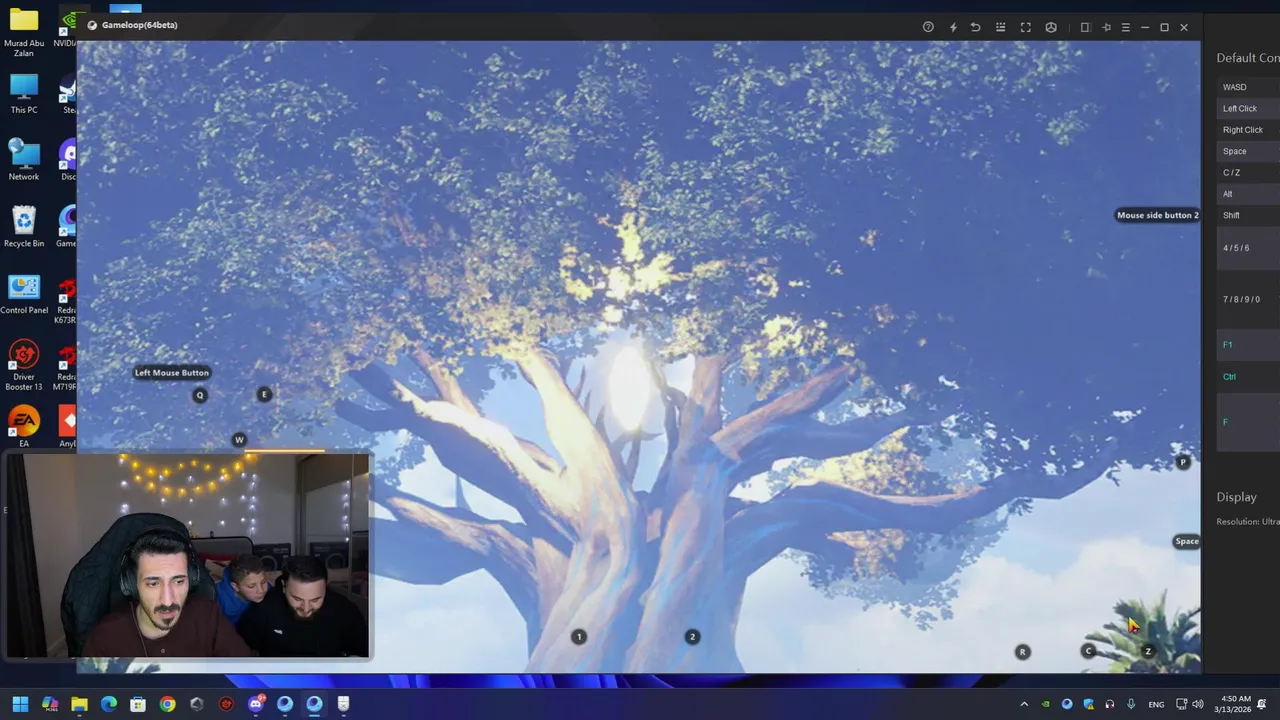
Task: Click the P key mapping overlay
Action: coord(1183,462)
